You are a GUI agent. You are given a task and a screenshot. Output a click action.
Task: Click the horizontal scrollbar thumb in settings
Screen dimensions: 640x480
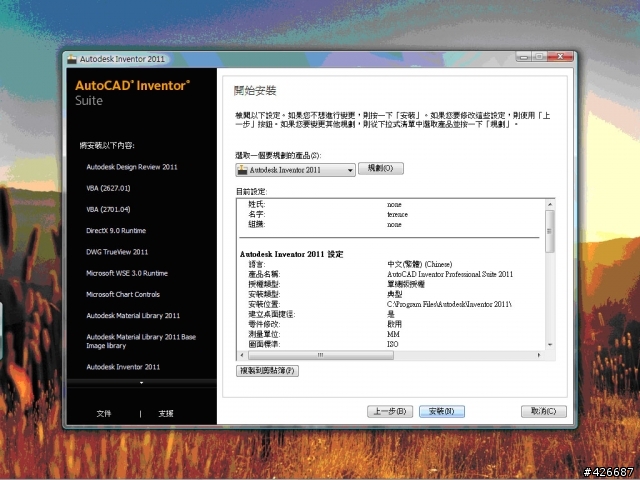pos(321,355)
